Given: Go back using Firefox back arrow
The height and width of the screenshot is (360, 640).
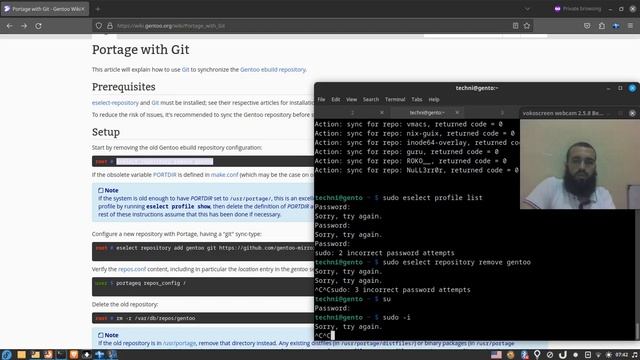Looking at the screenshot, I should [9, 26].
